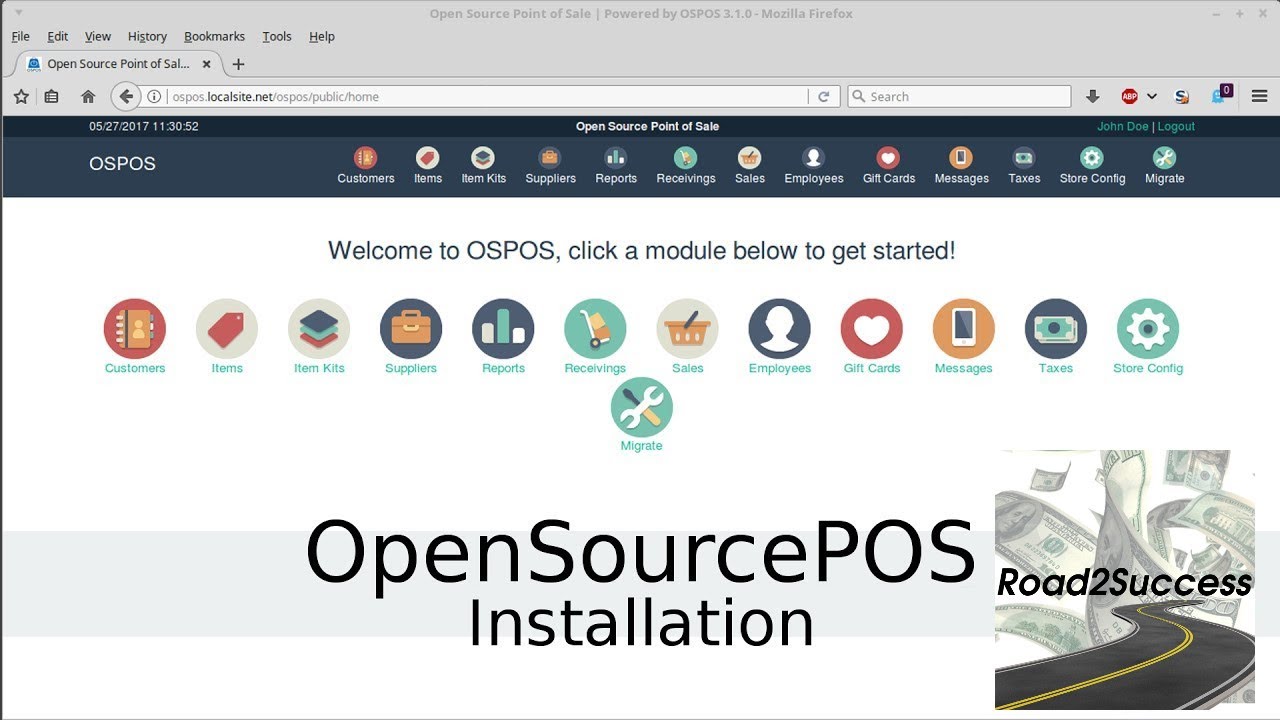Open Edit menu
The height and width of the screenshot is (720, 1280).
click(58, 36)
